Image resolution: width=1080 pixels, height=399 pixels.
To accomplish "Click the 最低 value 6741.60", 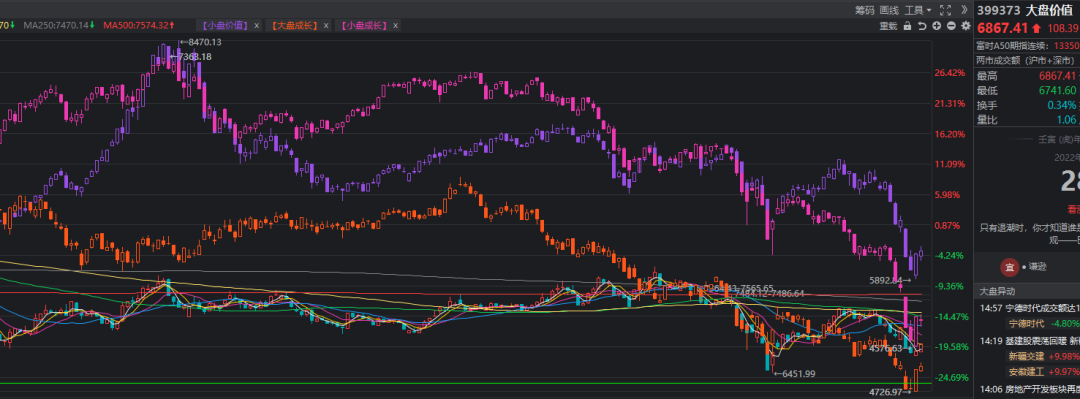I will tap(1056, 90).
